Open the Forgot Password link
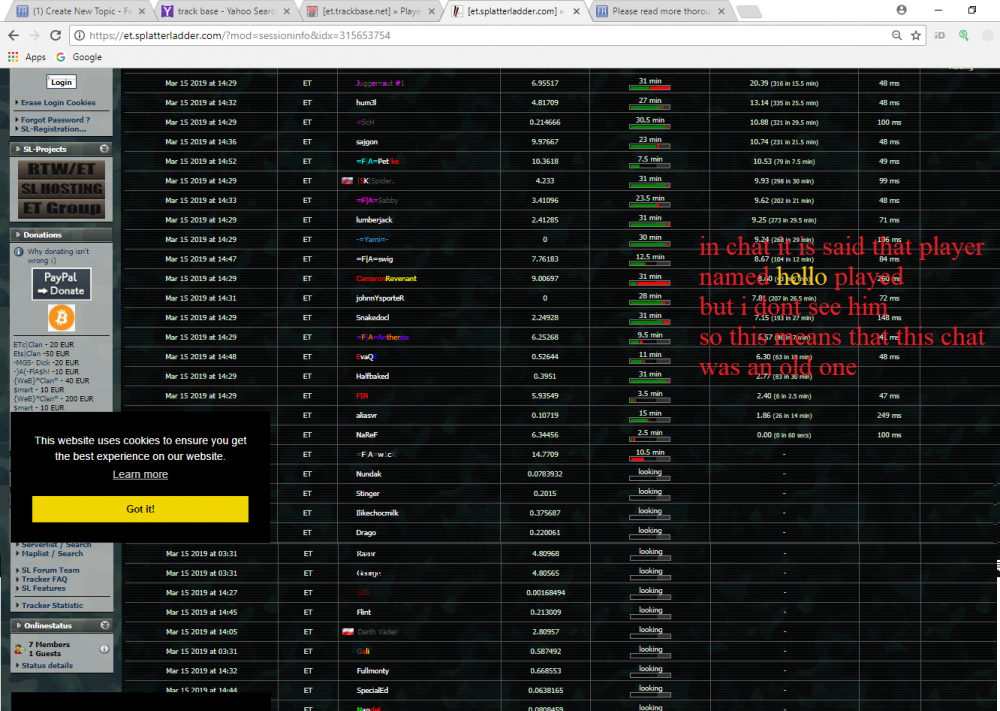 point(55,120)
